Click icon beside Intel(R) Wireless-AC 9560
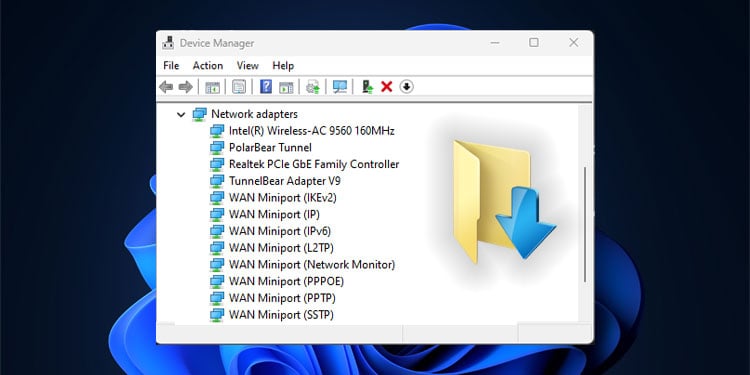Screen dimensions: 750x375 pyautogui.click(x=217, y=131)
